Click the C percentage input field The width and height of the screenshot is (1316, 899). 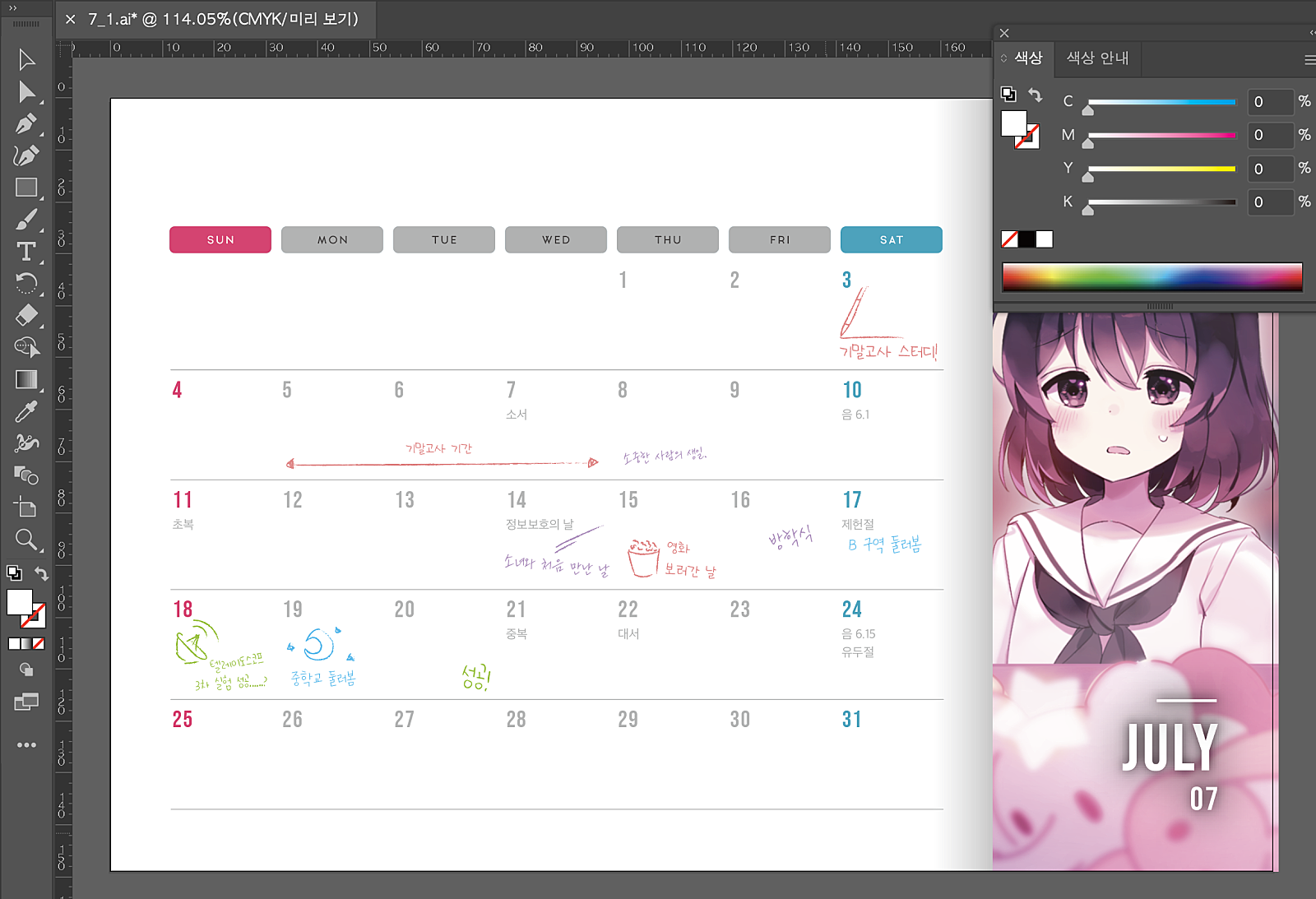point(1271,102)
